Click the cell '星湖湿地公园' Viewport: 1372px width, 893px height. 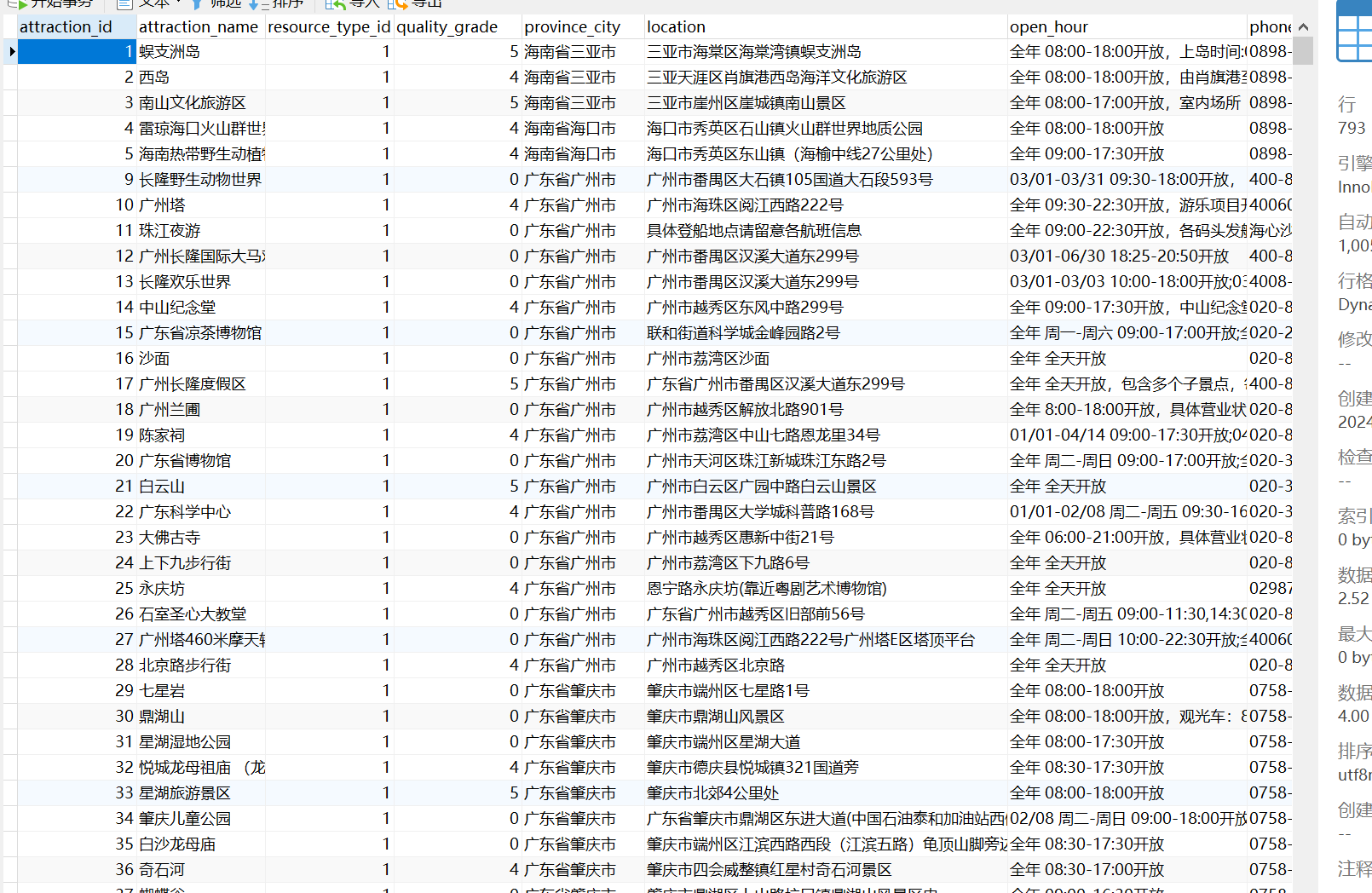(x=200, y=742)
